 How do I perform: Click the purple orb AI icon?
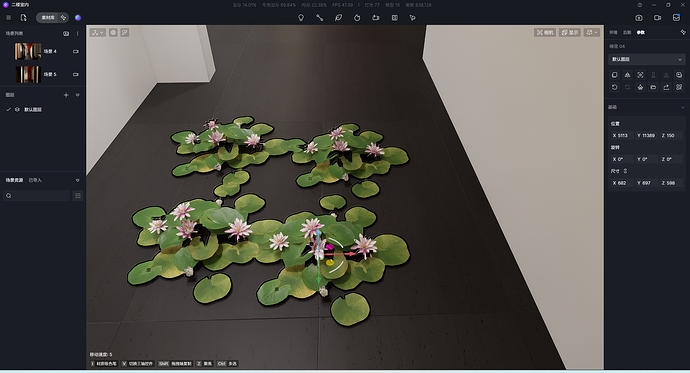(78, 18)
